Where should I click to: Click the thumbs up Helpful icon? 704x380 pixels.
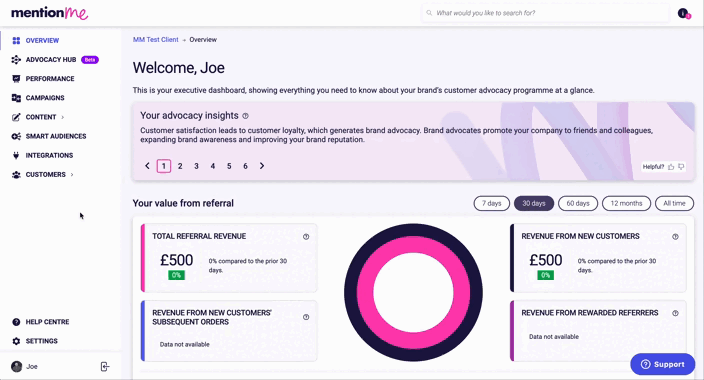[x=671, y=167]
